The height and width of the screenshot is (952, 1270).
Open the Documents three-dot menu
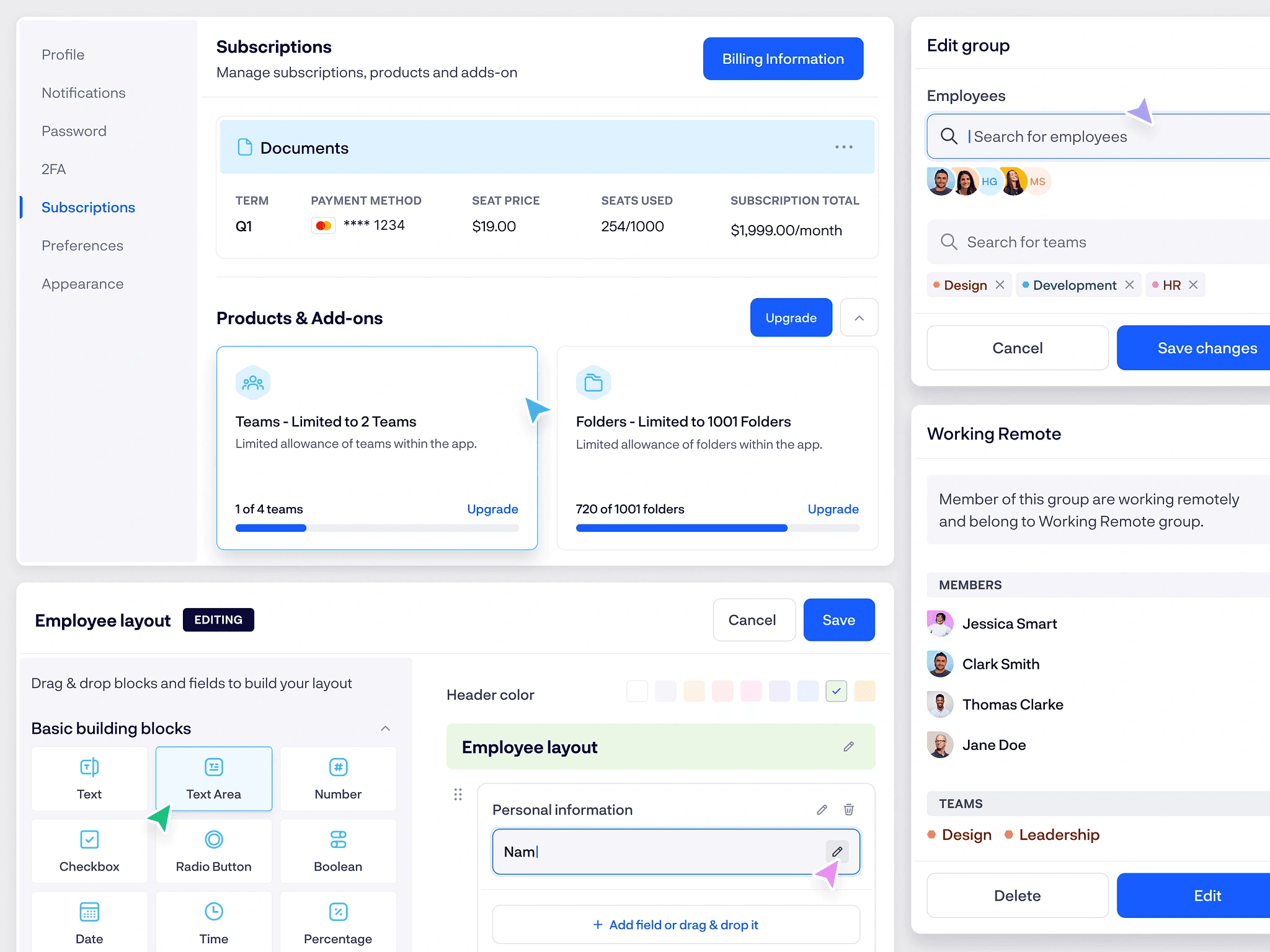click(x=843, y=148)
